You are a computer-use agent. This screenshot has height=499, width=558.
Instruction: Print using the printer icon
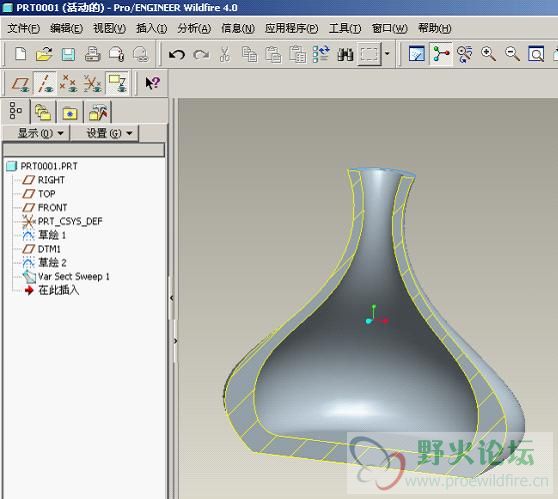tap(92, 54)
